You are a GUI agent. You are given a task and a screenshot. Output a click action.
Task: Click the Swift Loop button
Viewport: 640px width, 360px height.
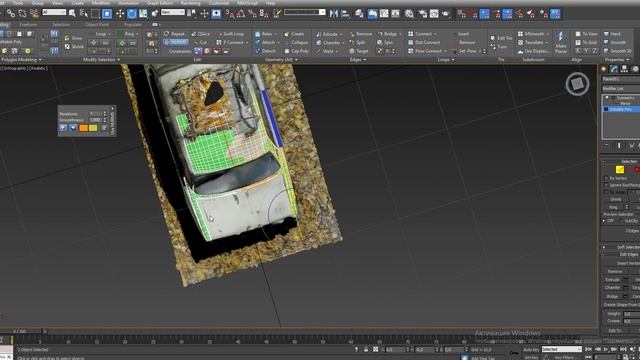pos(231,34)
